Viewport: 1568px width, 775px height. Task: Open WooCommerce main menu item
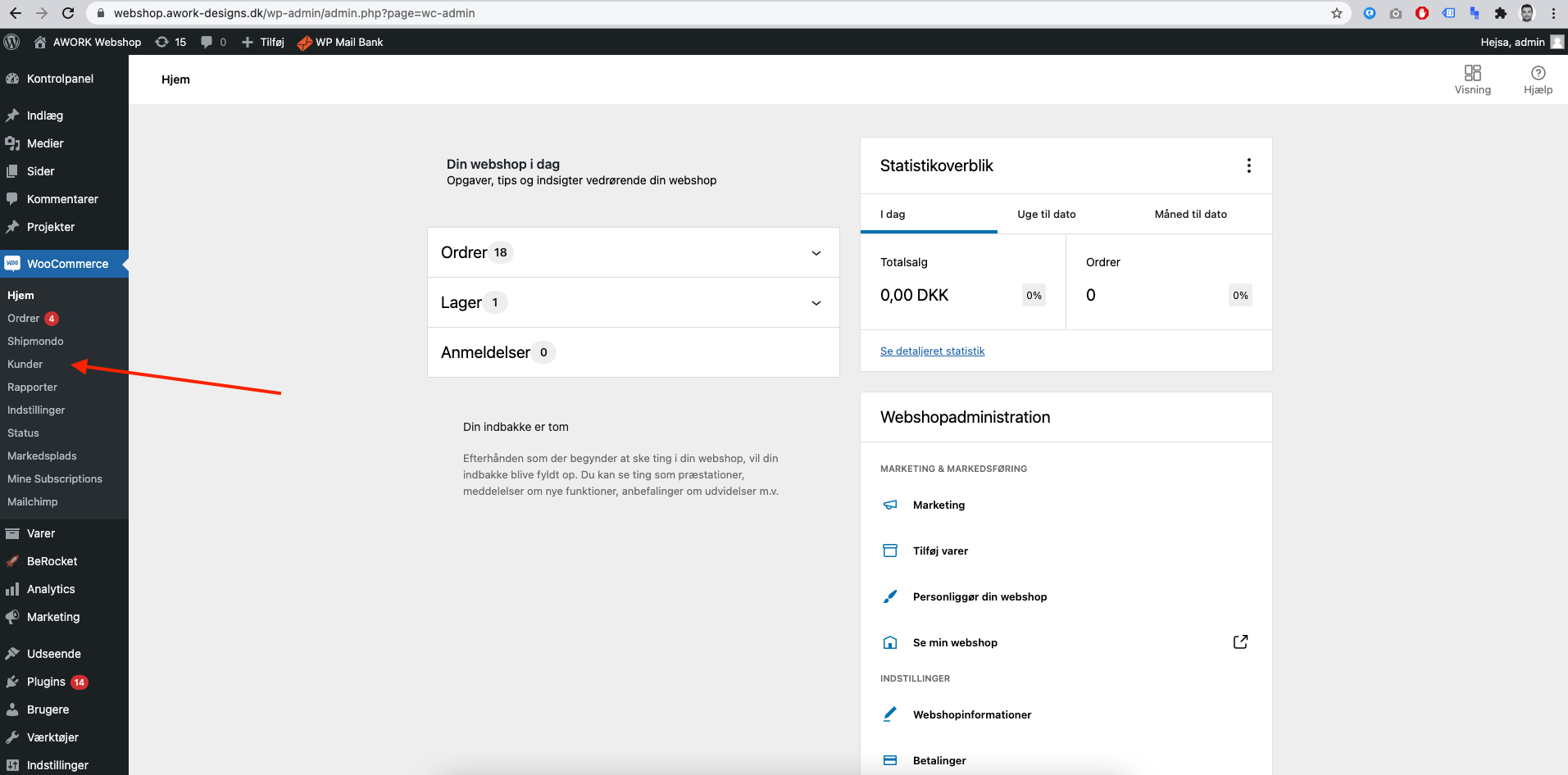[64, 264]
